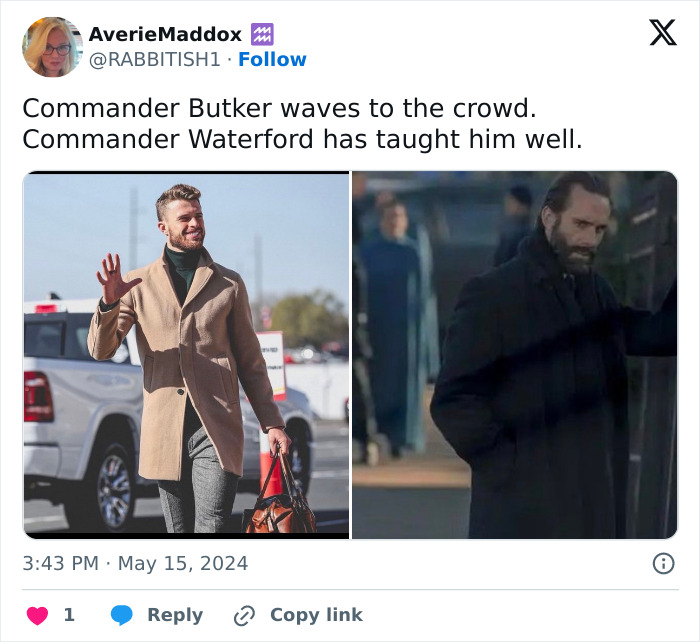Image resolution: width=700 pixels, height=642 pixels.
Task: Click the line mentioning Commander Waterford
Action: [x=303, y=139]
